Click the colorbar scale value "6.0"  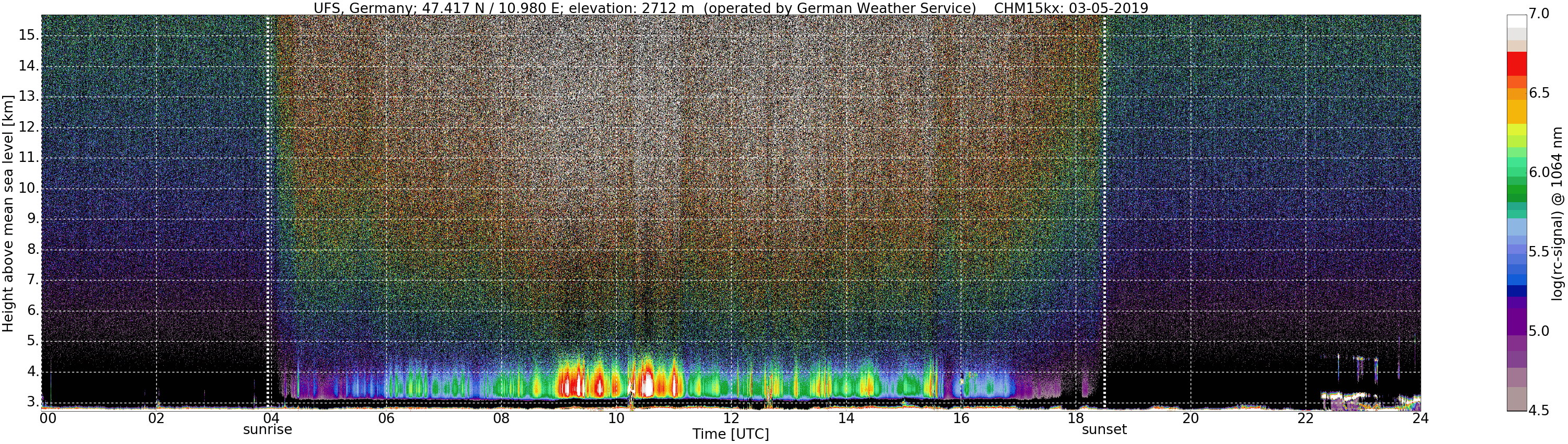pyautogui.click(x=1539, y=173)
